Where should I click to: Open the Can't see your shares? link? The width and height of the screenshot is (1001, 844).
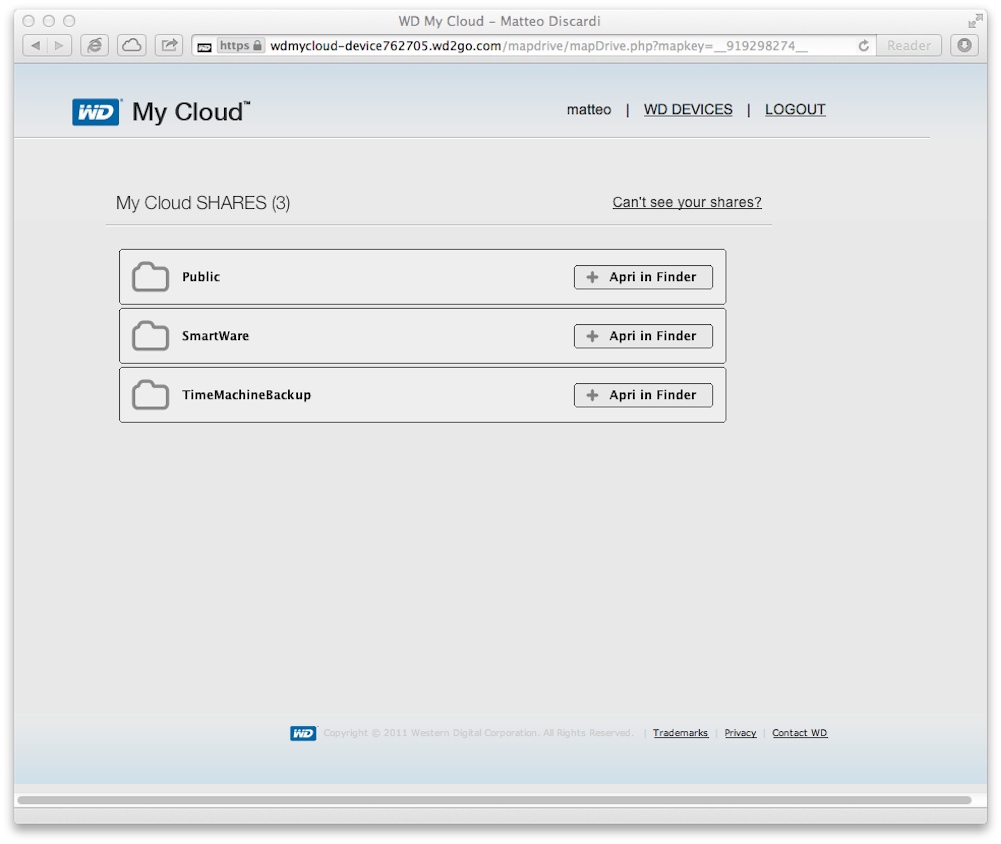[687, 202]
